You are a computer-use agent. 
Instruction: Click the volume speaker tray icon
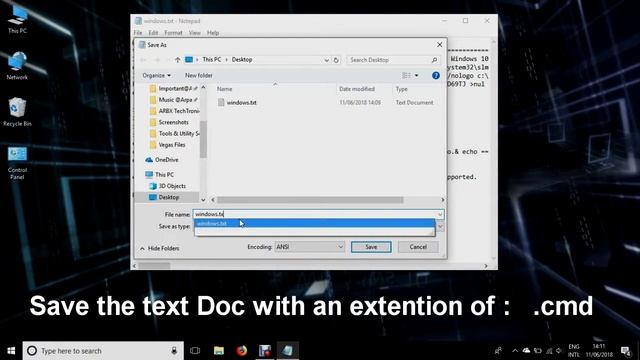point(558,351)
